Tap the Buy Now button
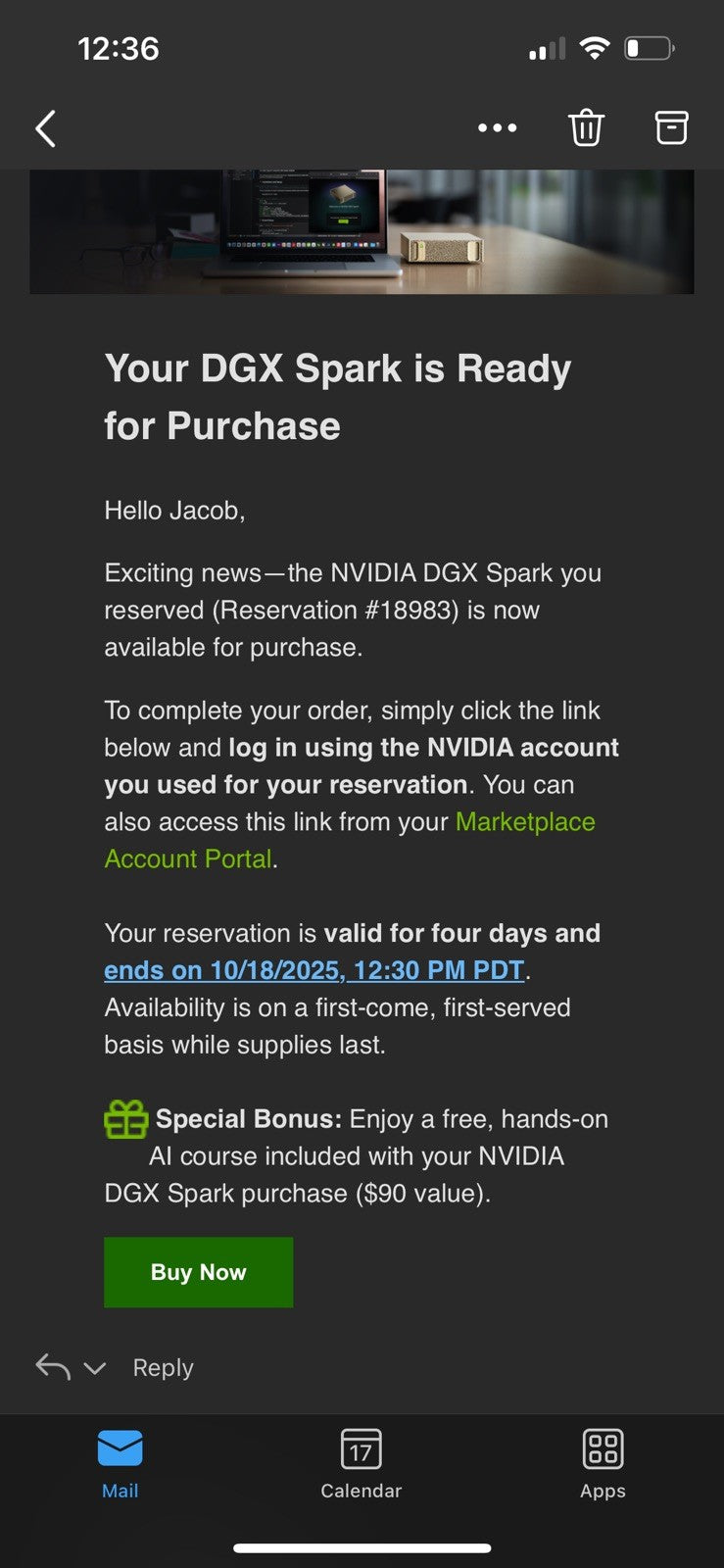This screenshot has height=1568, width=724. pyautogui.click(x=198, y=1272)
